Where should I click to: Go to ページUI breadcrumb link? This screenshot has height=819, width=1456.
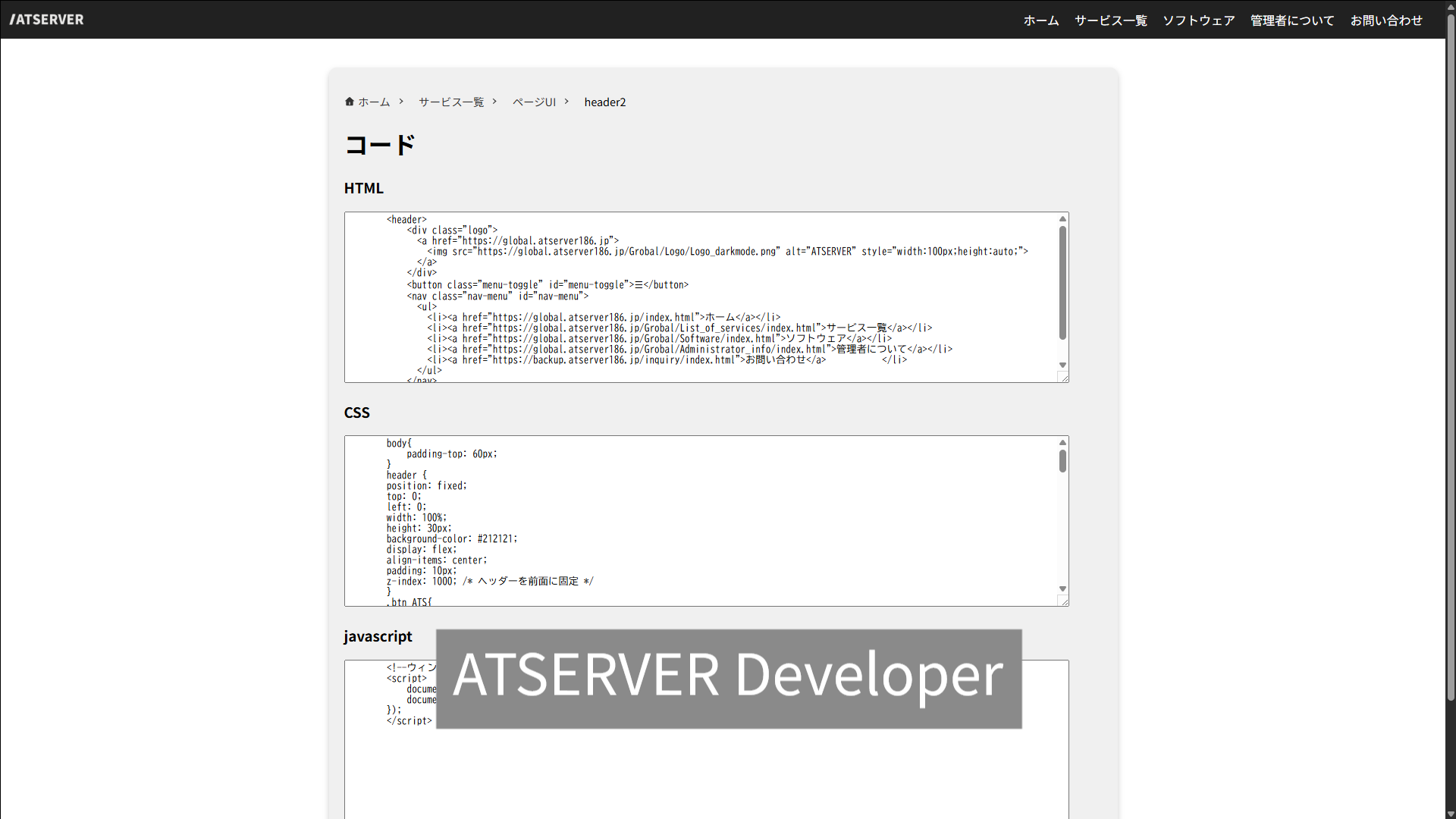click(534, 102)
